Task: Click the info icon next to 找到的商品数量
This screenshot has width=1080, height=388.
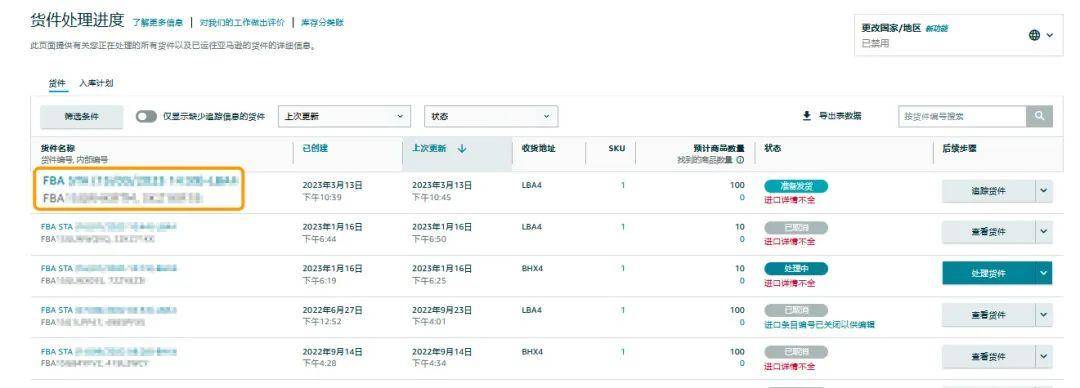Action: click(x=740, y=160)
